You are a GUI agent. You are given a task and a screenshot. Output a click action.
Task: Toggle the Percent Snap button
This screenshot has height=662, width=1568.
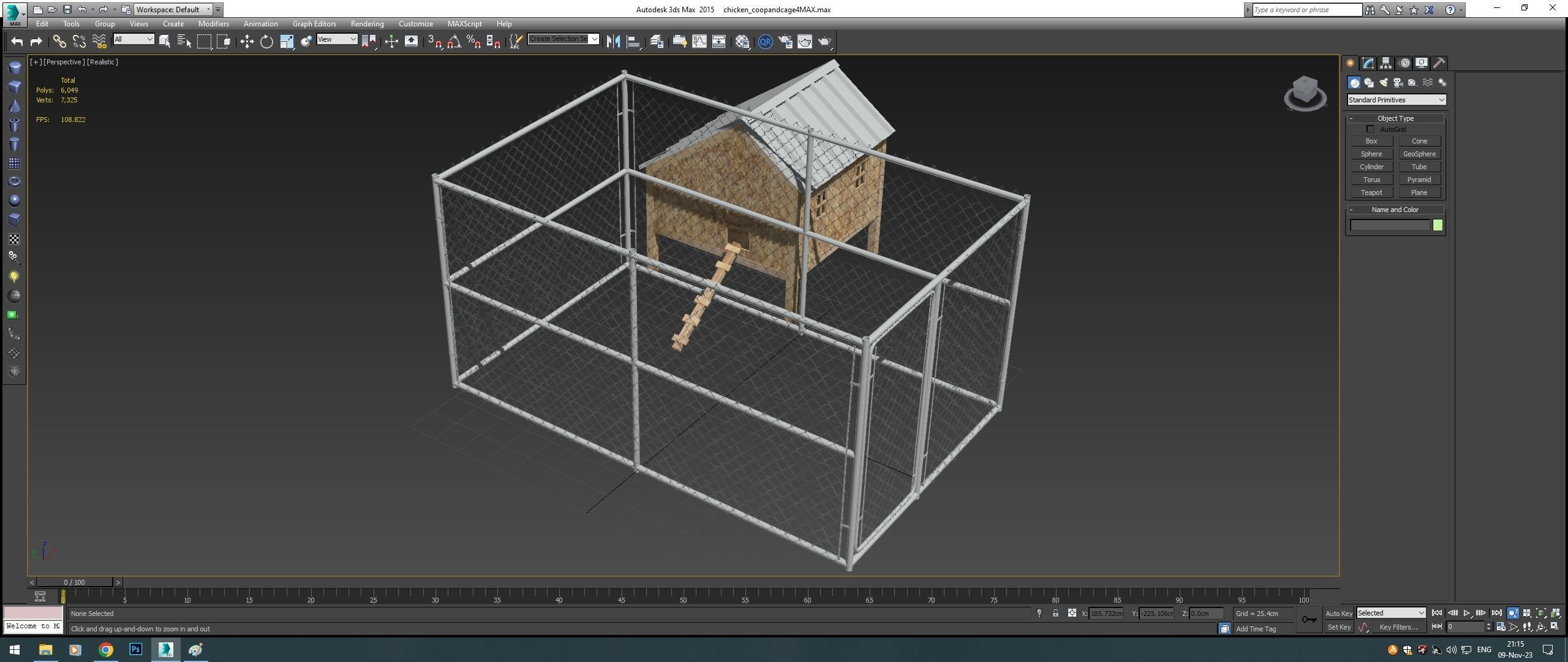tap(474, 41)
